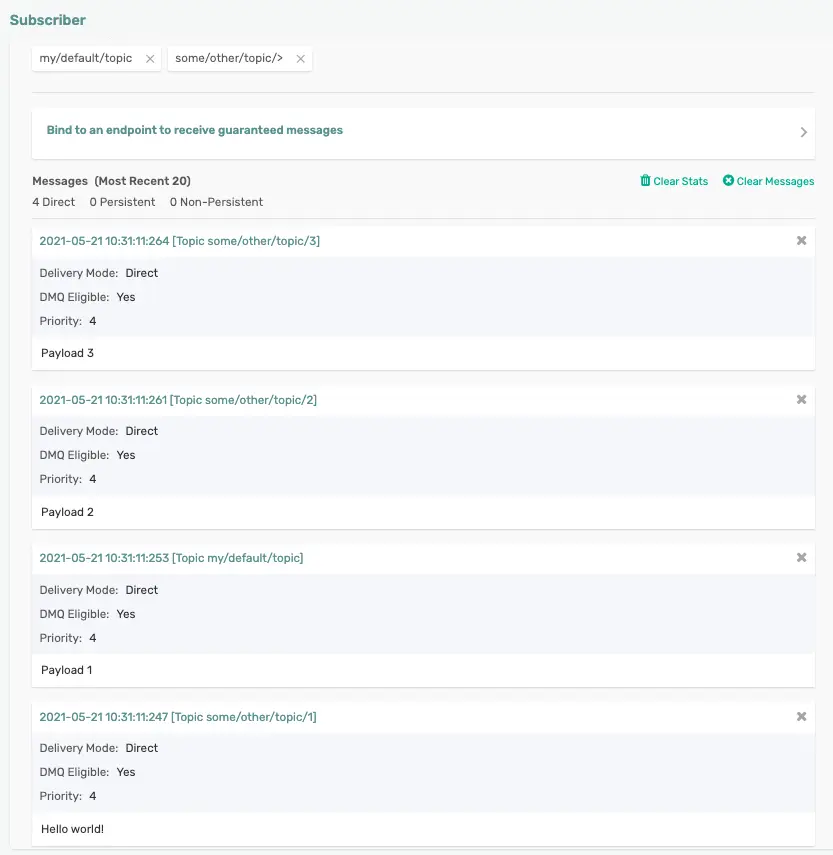Click the Subscriber panel heading
The width and height of the screenshot is (833, 855).
[x=47, y=19]
